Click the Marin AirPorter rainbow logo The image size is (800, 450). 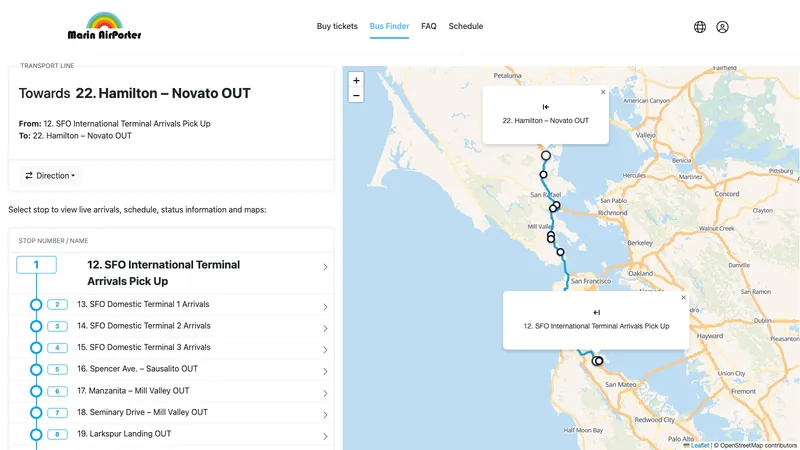(104, 27)
